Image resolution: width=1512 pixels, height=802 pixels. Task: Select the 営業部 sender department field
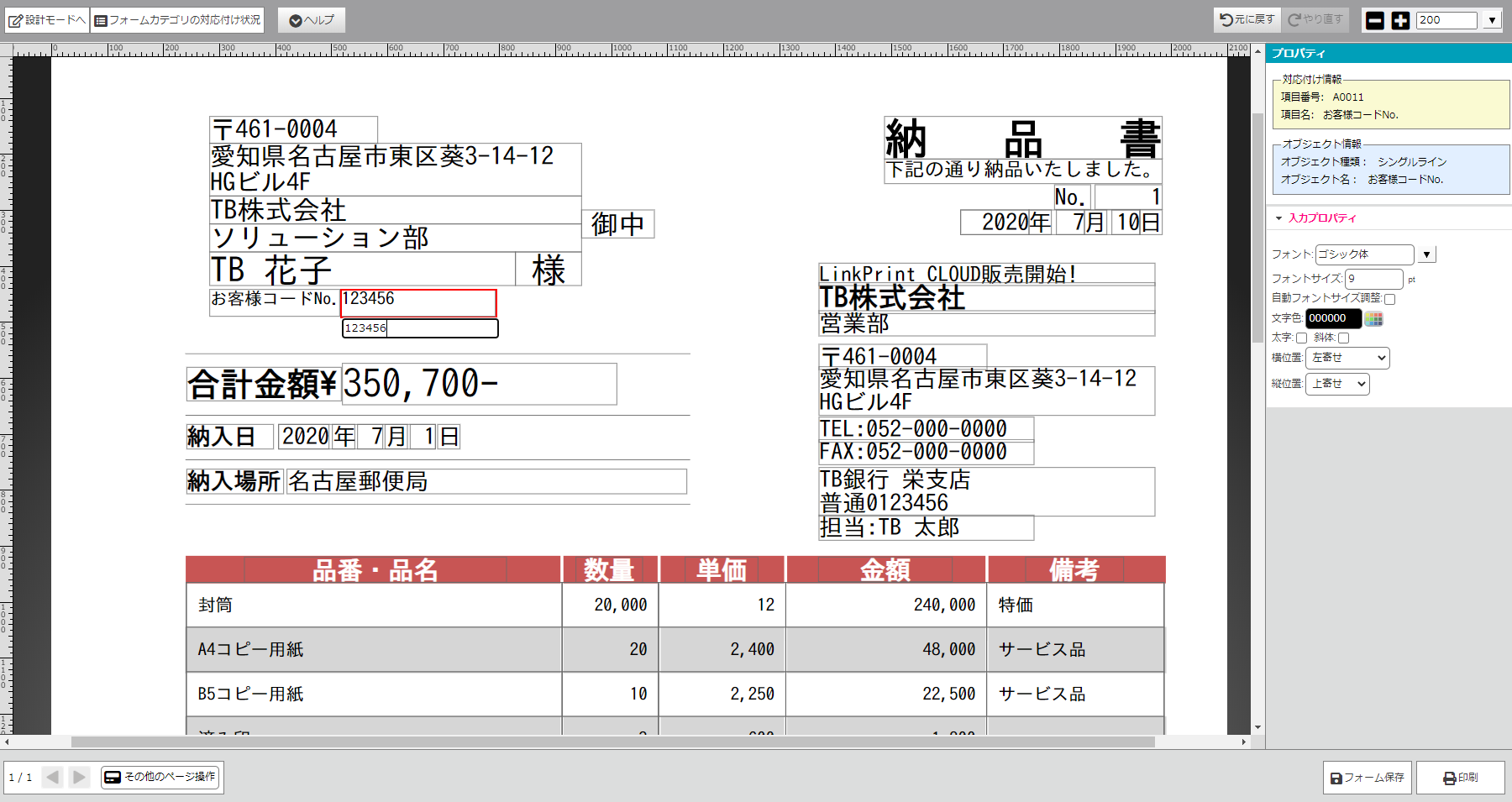tap(986, 324)
